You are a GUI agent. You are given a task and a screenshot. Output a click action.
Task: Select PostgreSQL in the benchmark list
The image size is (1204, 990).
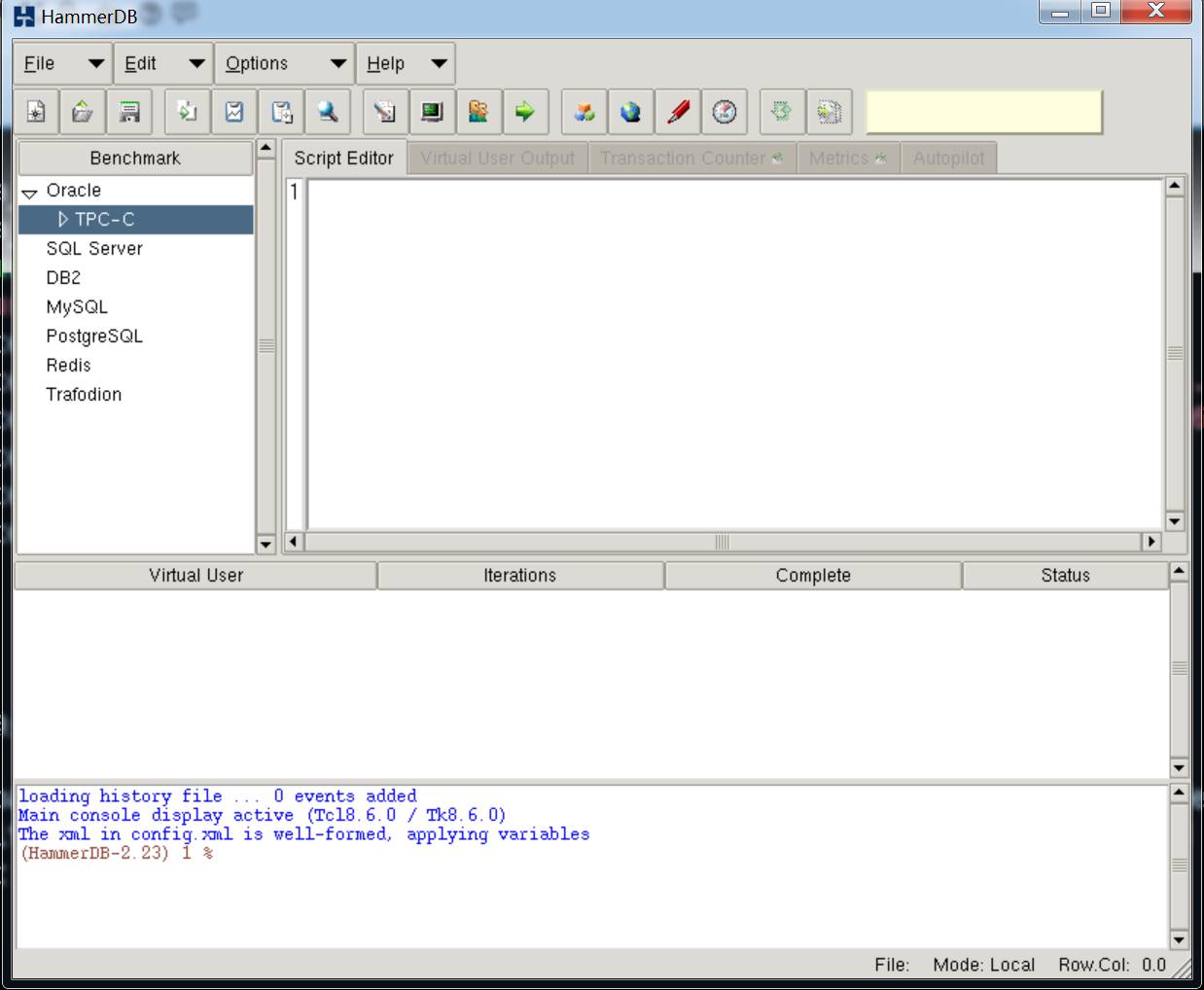point(94,336)
